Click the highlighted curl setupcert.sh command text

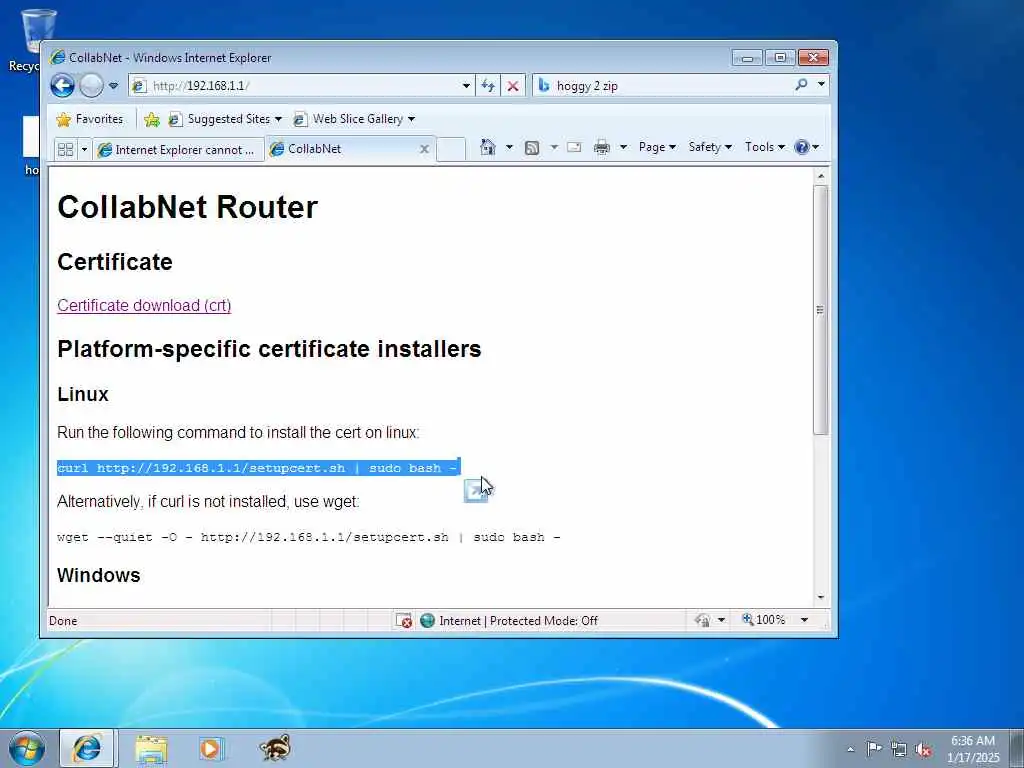pyautogui.click(x=259, y=468)
